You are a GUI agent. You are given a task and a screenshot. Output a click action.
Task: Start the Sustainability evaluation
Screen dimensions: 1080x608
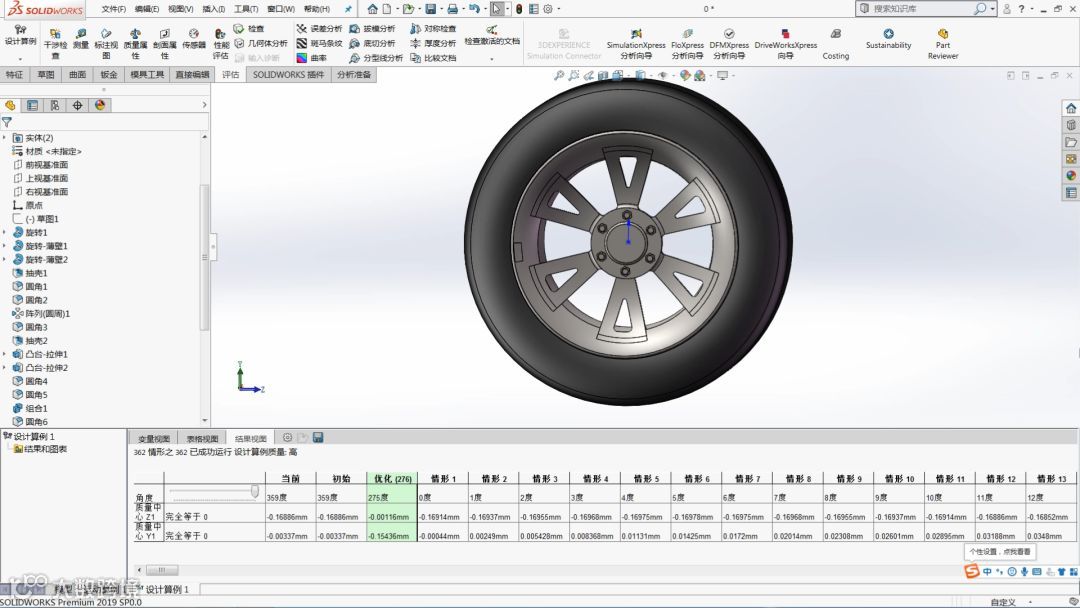888,38
